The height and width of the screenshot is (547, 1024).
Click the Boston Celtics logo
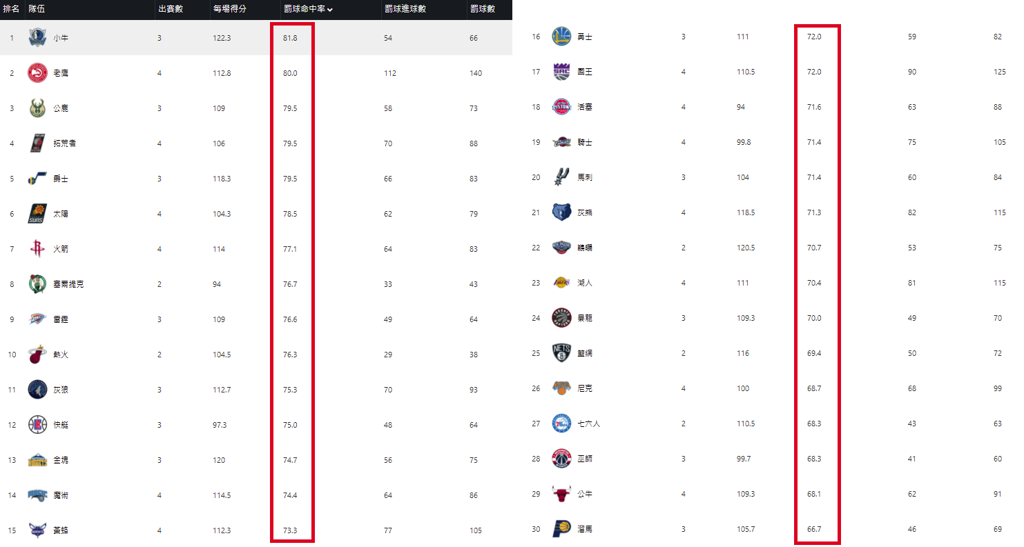click(37, 284)
